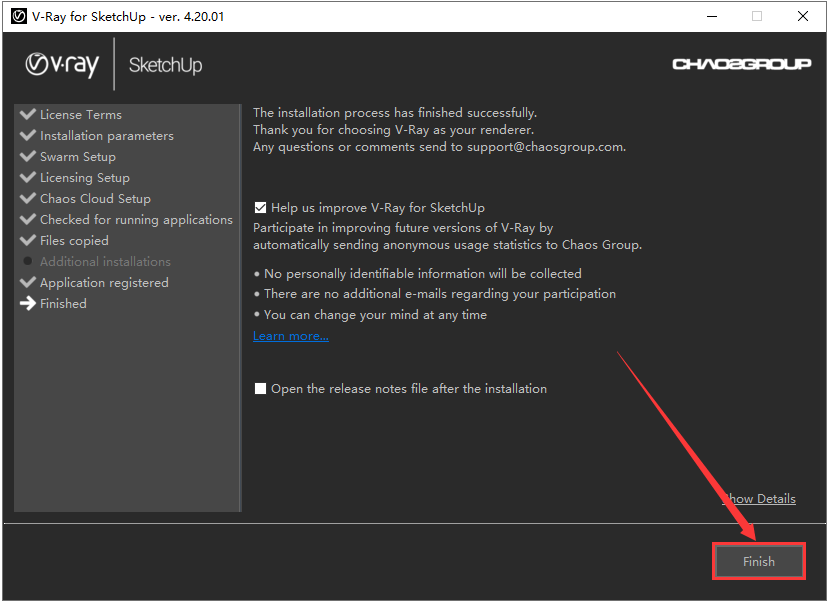
Task: Click the checkmark beside Files copied
Action: pyautogui.click(x=27, y=240)
